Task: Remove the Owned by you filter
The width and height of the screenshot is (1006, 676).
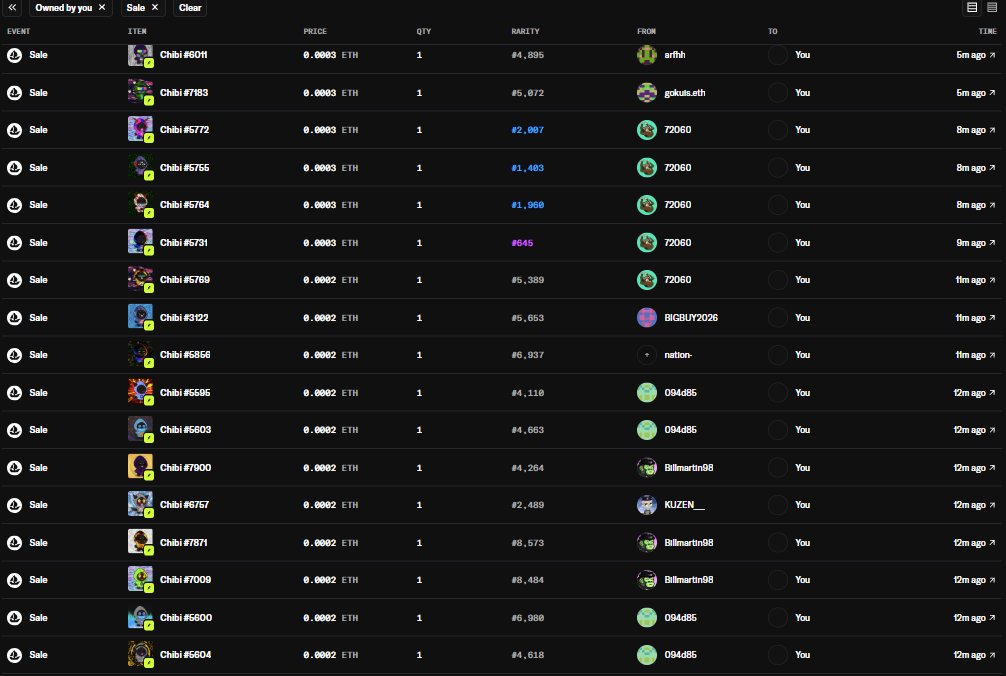Action: point(102,8)
